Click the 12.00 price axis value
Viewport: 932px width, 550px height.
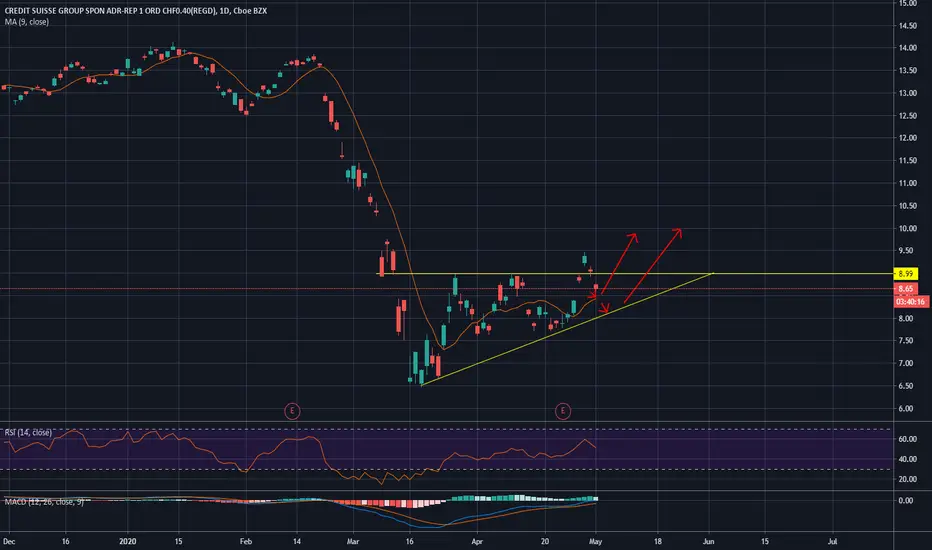tap(908, 139)
